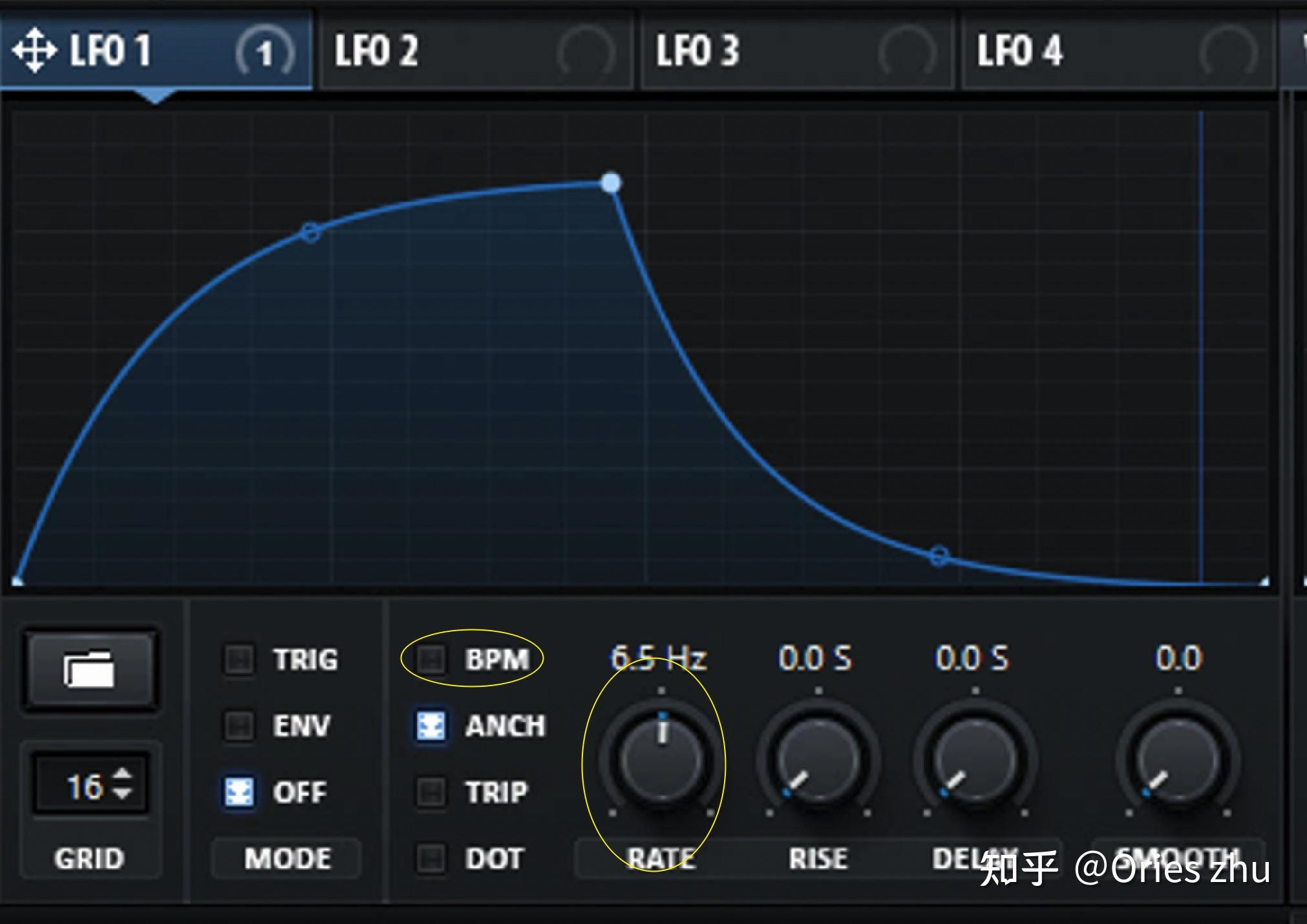
Task: Enable the BPM sync checkbox
Action: (x=430, y=659)
